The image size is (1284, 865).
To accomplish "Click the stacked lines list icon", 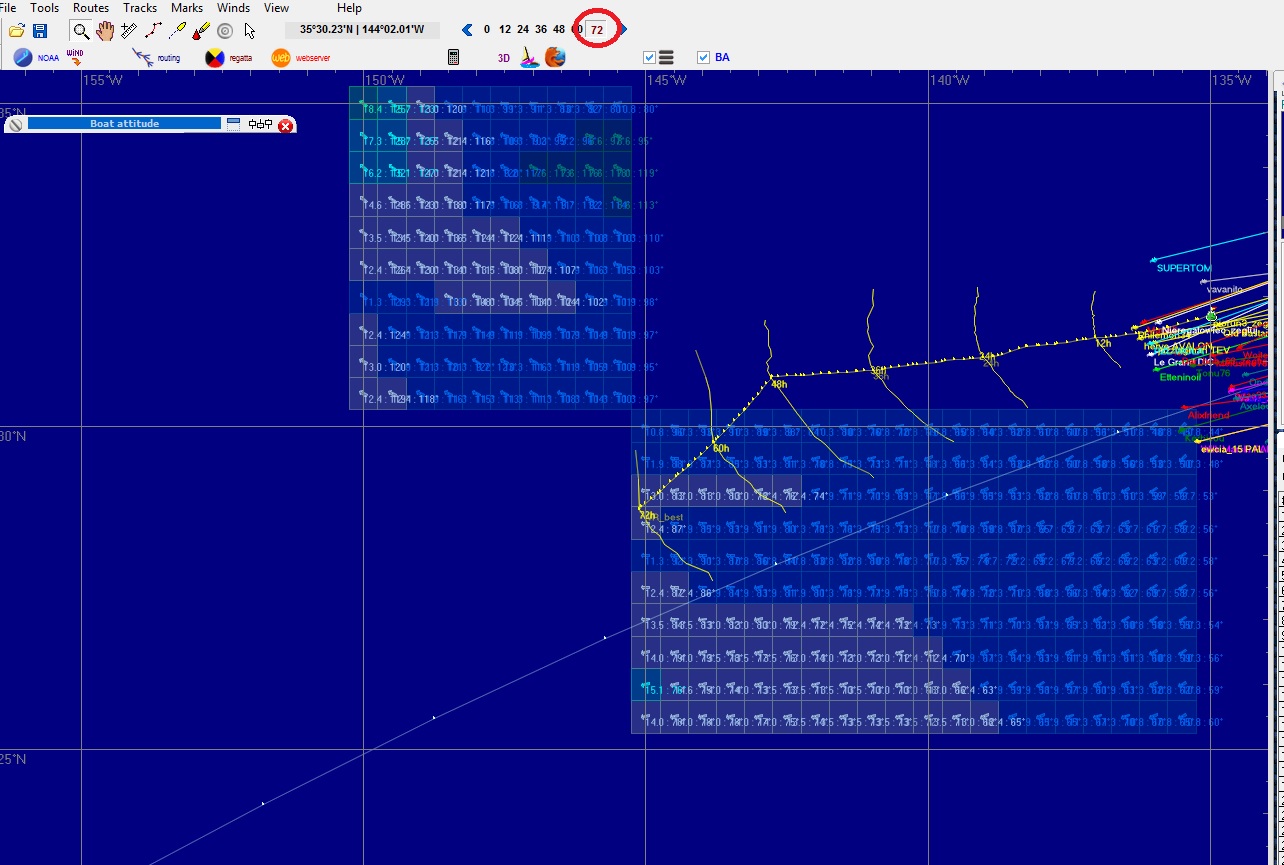I will point(667,58).
